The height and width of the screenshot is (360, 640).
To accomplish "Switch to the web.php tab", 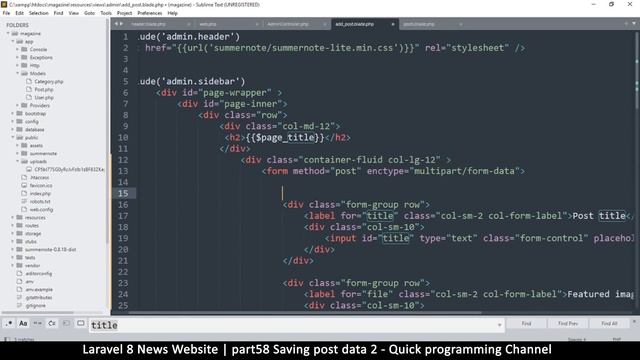I will click(x=208, y=24).
